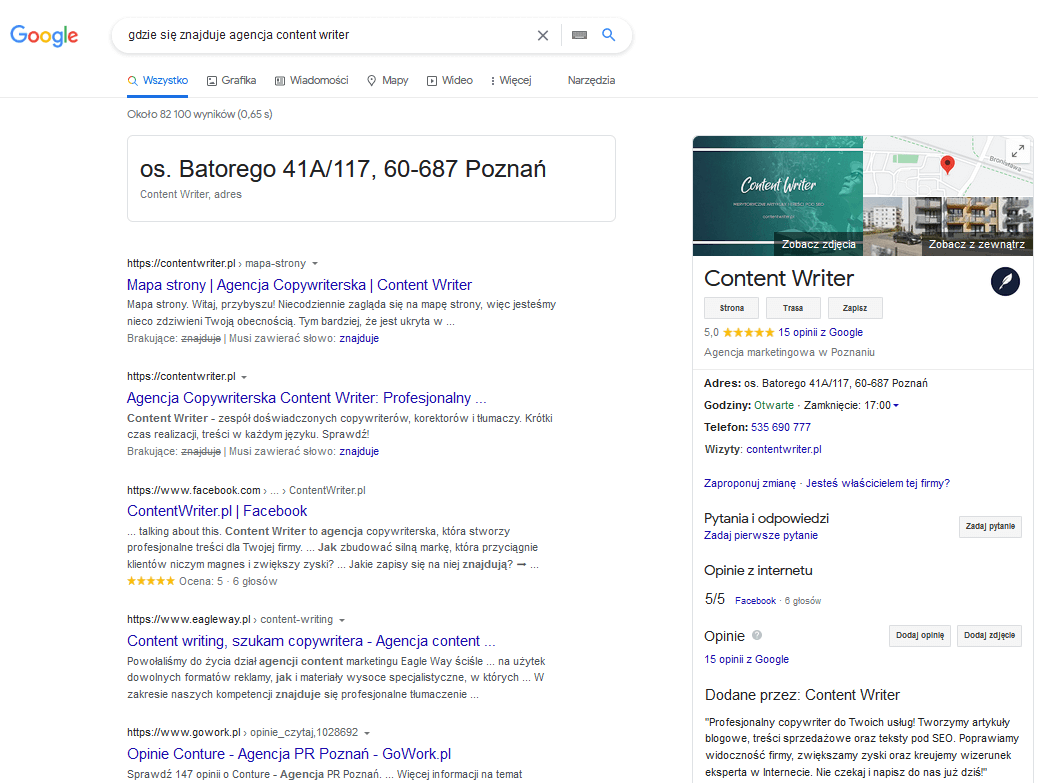Viewport: 1038px width, 783px height.
Task: Call phone number 535 690 777
Action: coord(780,427)
